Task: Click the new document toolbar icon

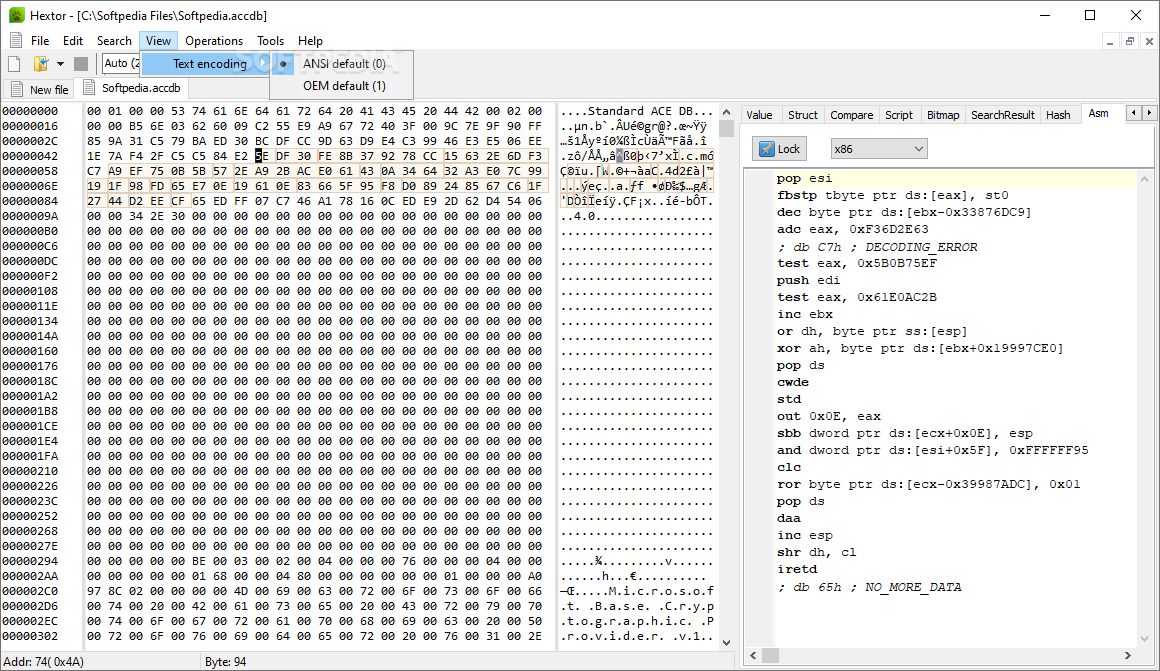Action: 14,64
